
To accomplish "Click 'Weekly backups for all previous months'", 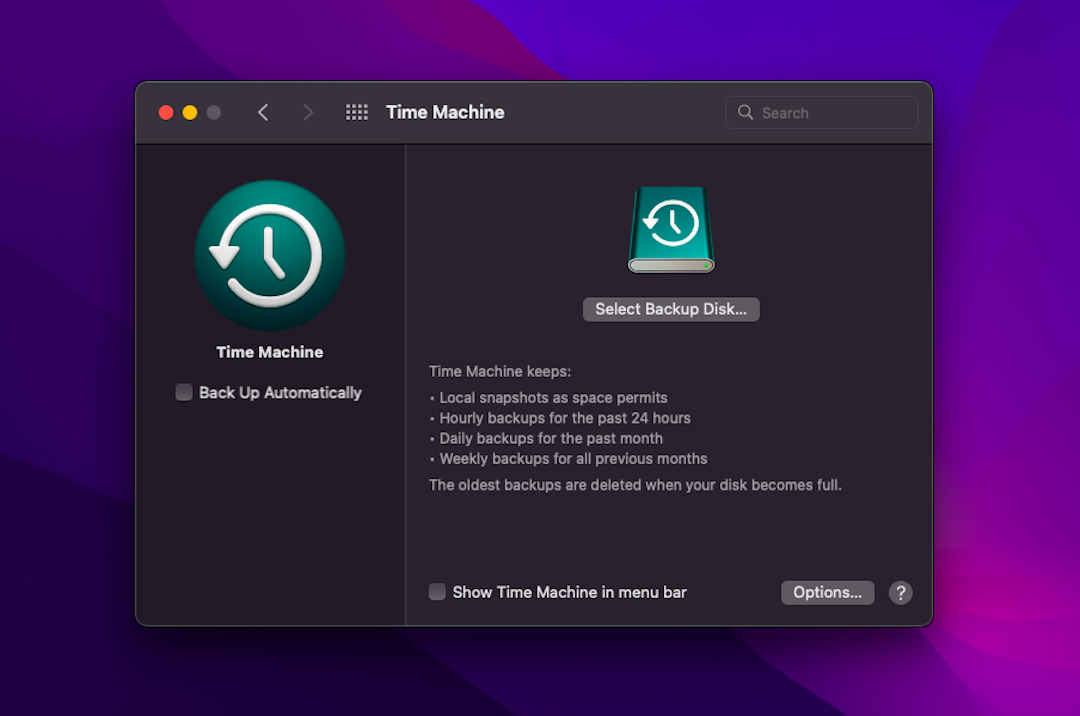I will tap(573, 459).
